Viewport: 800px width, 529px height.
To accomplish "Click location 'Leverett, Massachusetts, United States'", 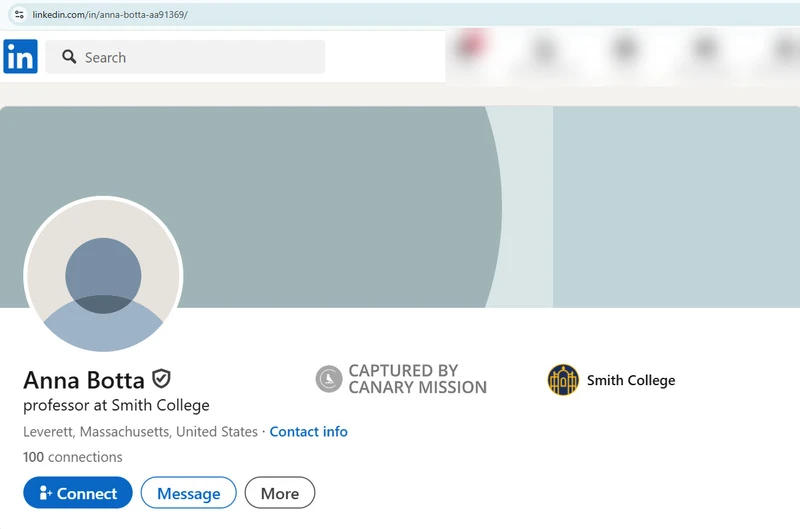I will click(140, 432).
